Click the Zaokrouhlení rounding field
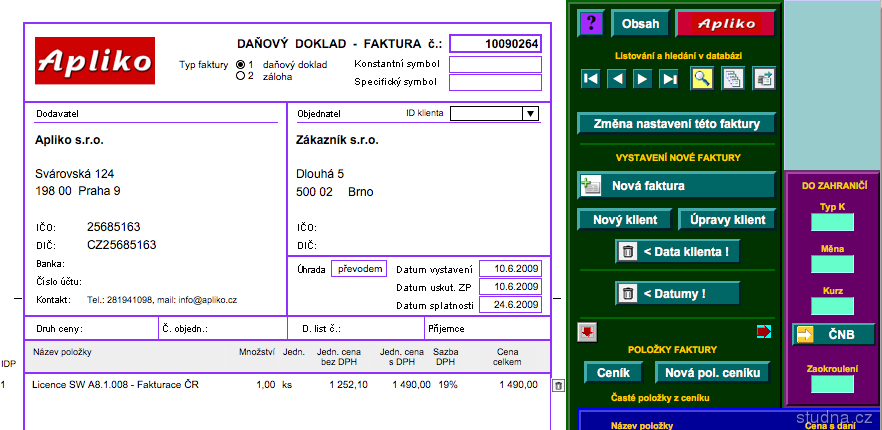Image resolution: width=882 pixels, height=430 pixels. click(832, 384)
